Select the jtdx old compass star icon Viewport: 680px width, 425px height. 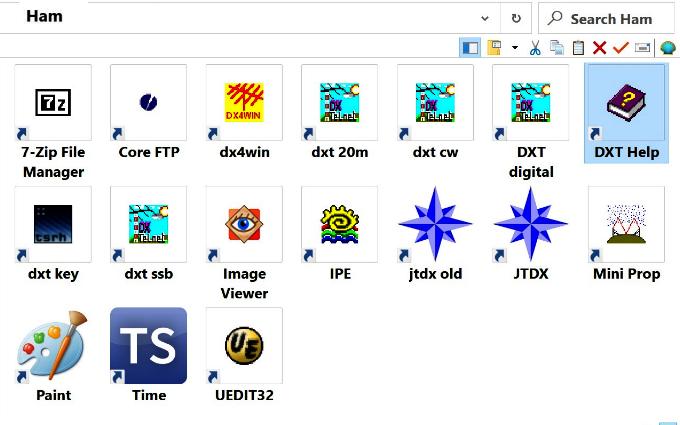435,224
